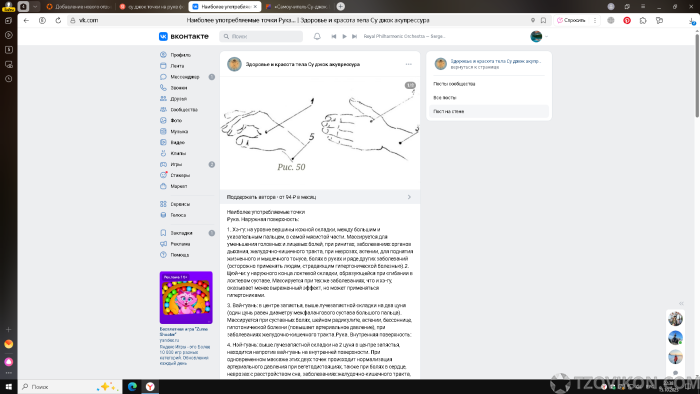Image resolution: width=700 pixels, height=394 pixels.
Task: Open Игры in the sidebar
Action: tap(176, 164)
